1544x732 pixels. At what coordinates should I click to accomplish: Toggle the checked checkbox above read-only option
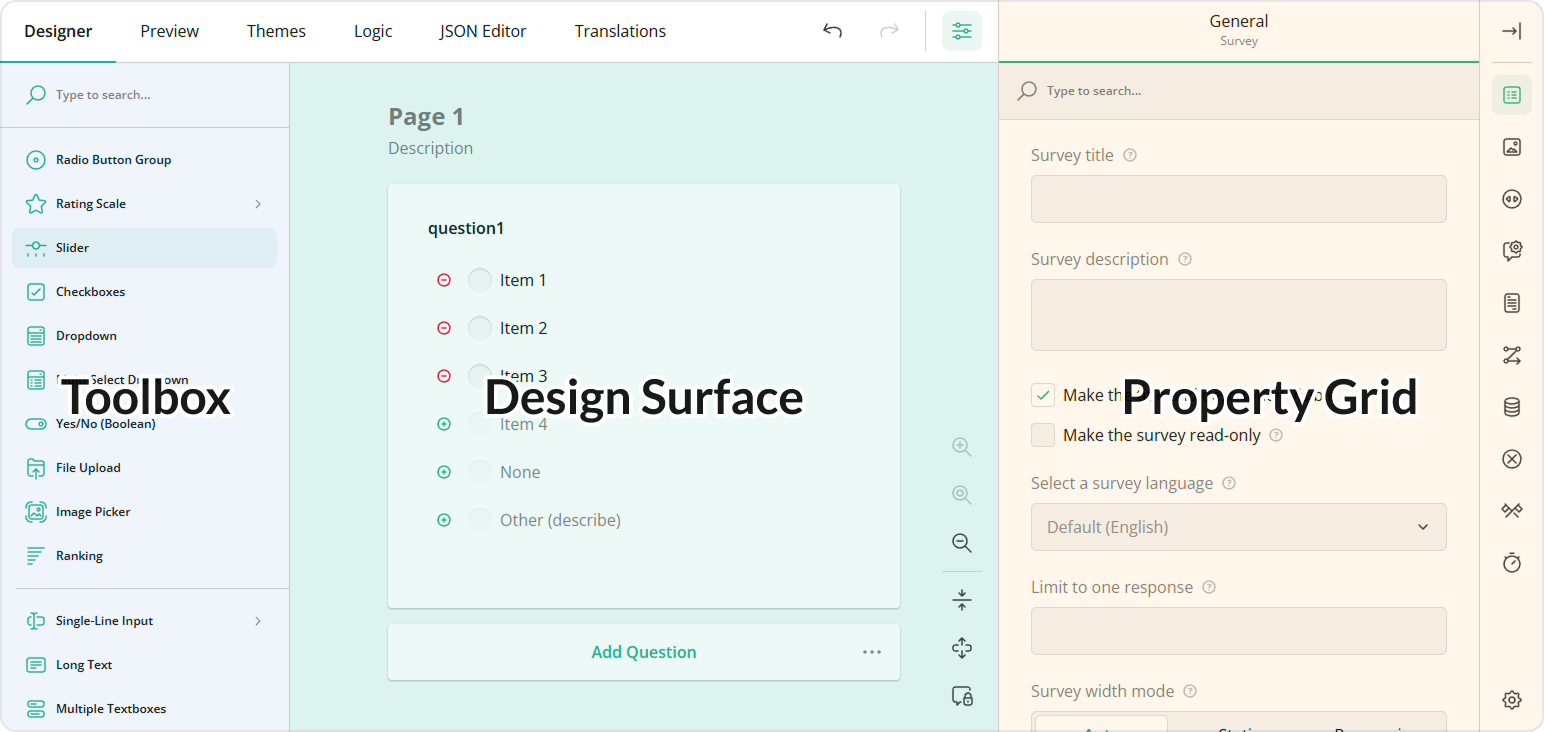pos(1043,395)
